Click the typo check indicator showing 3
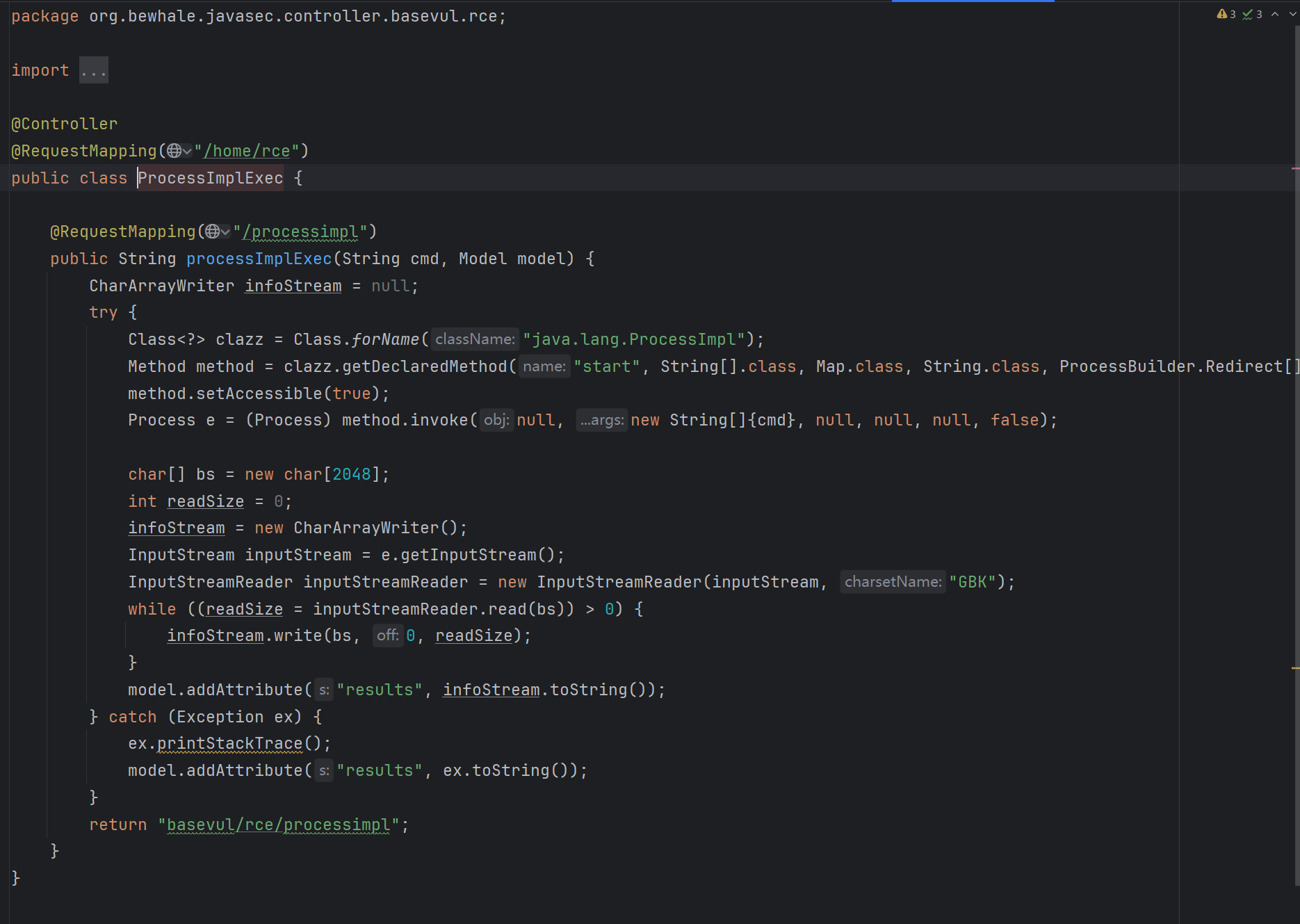 click(x=1253, y=14)
